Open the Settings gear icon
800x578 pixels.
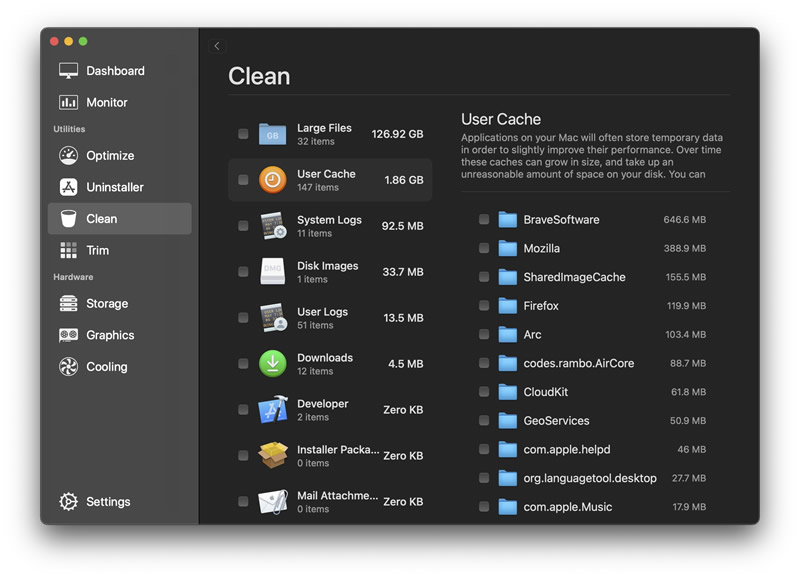click(68, 501)
